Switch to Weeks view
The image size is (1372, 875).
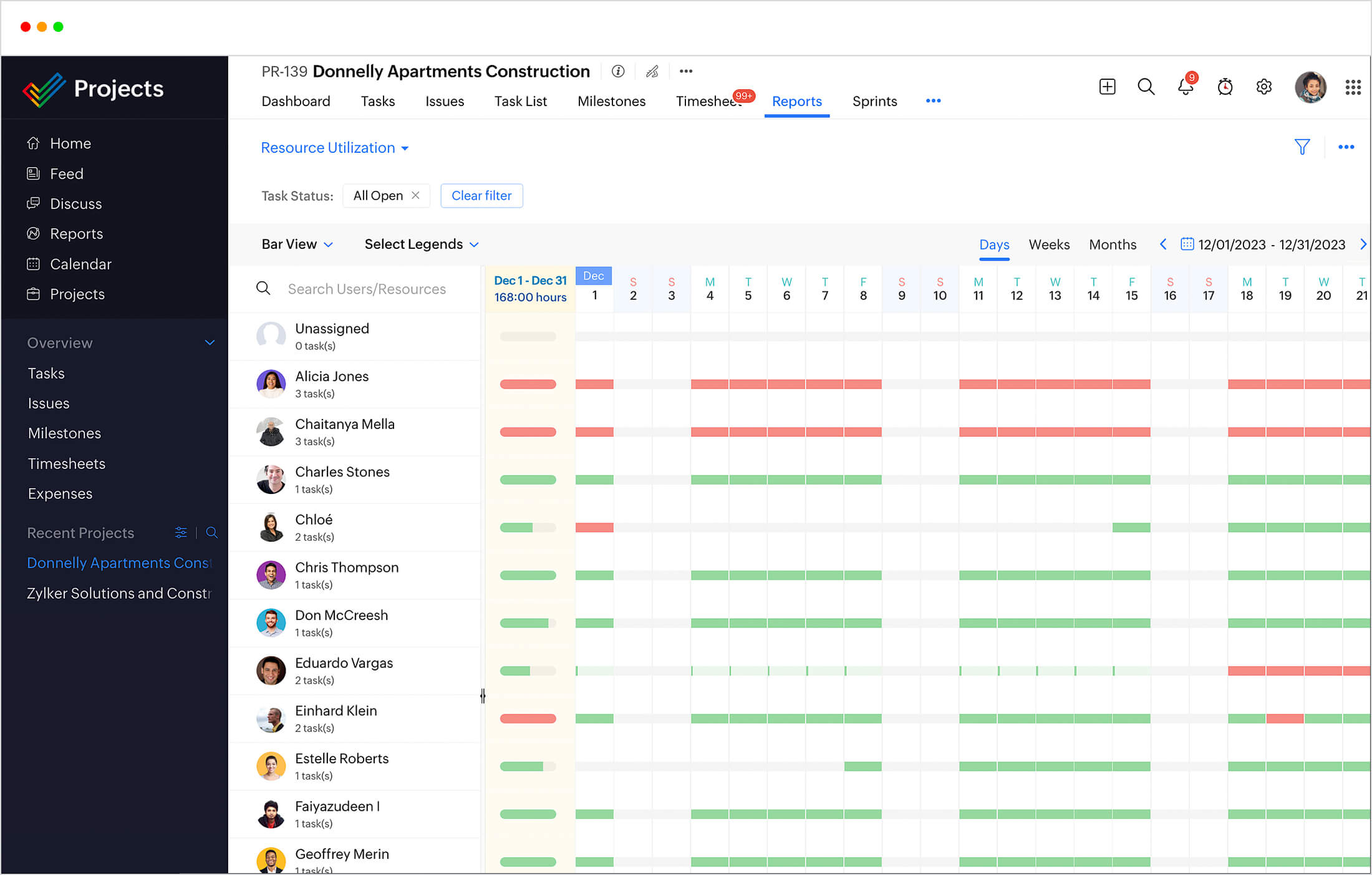pyautogui.click(x=1048, y=243)
